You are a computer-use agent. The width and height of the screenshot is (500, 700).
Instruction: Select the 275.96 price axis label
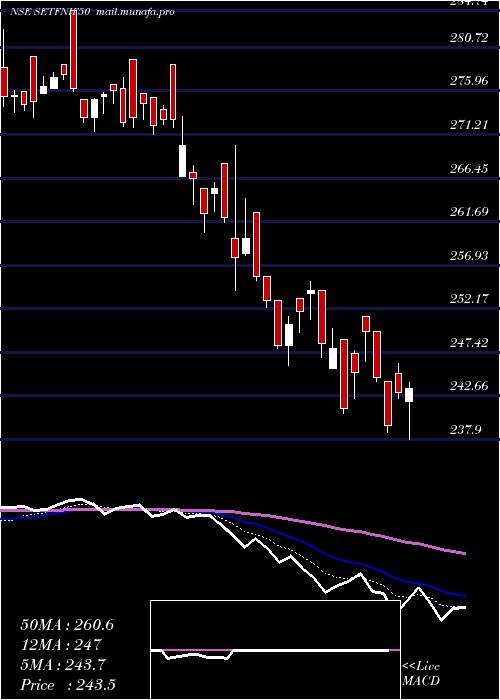tap(469, 81)
